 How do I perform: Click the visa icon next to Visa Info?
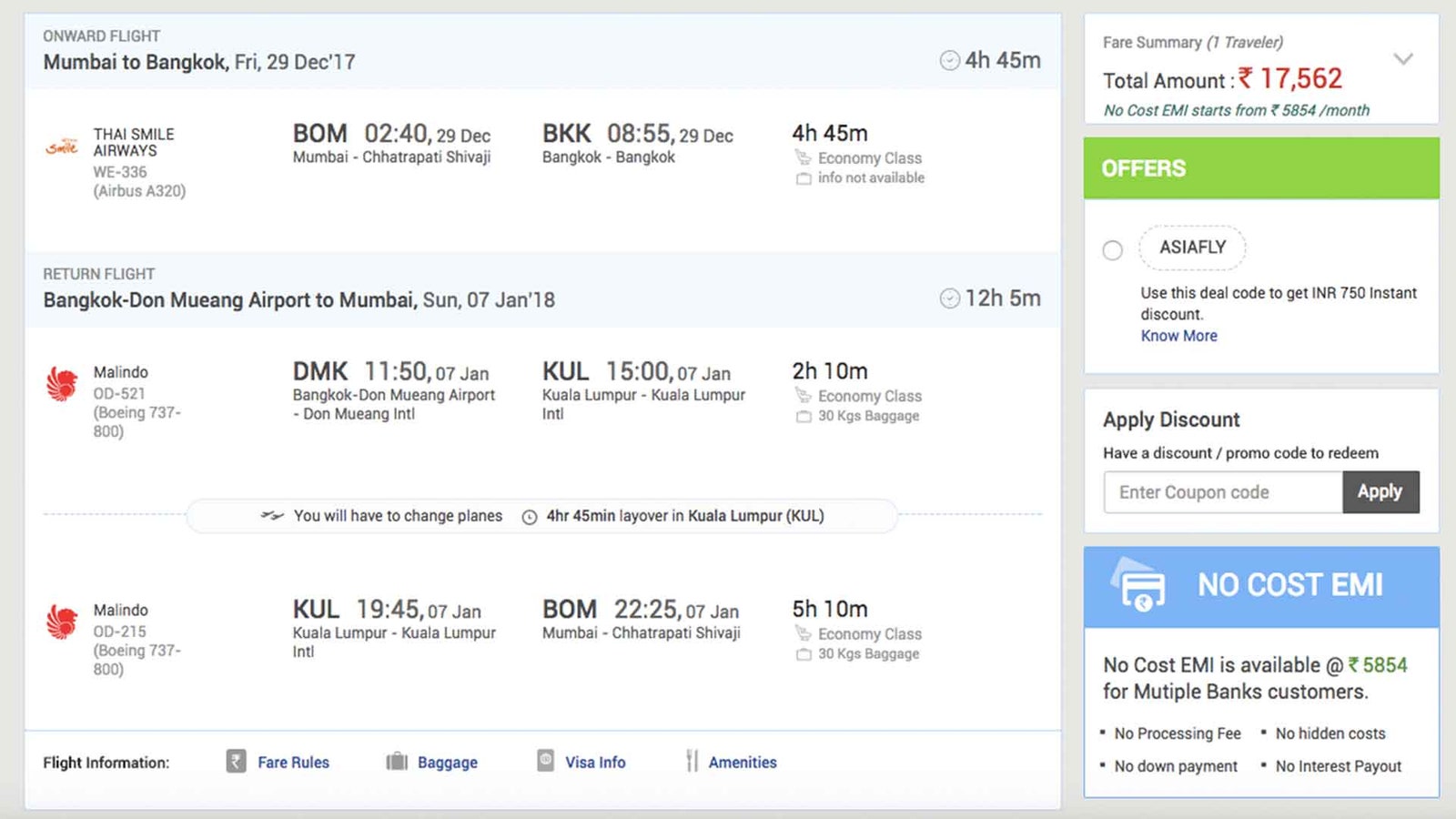[545, 760]
